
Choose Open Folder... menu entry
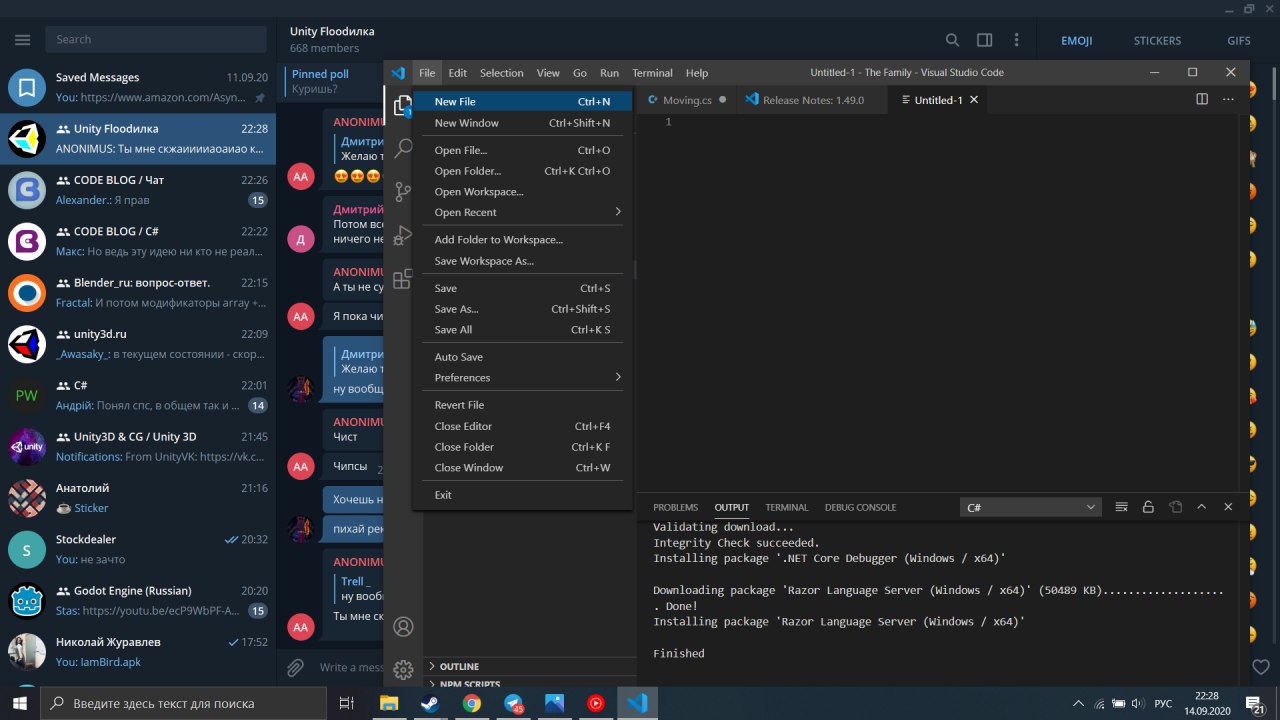coord(522,171)
